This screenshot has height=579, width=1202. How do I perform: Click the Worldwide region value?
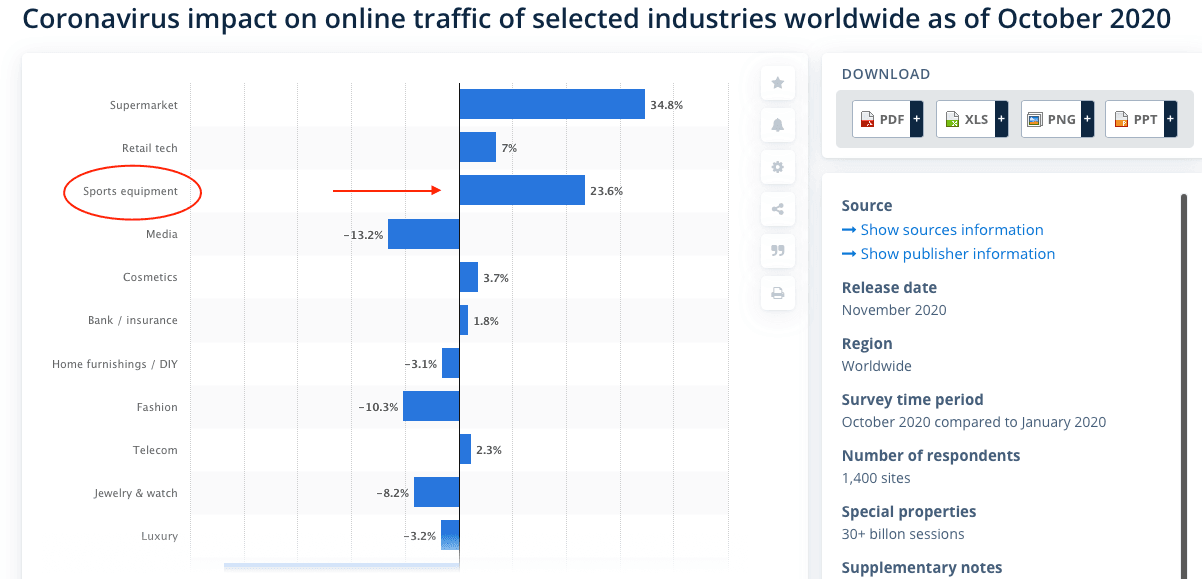(x=877, y=366)
